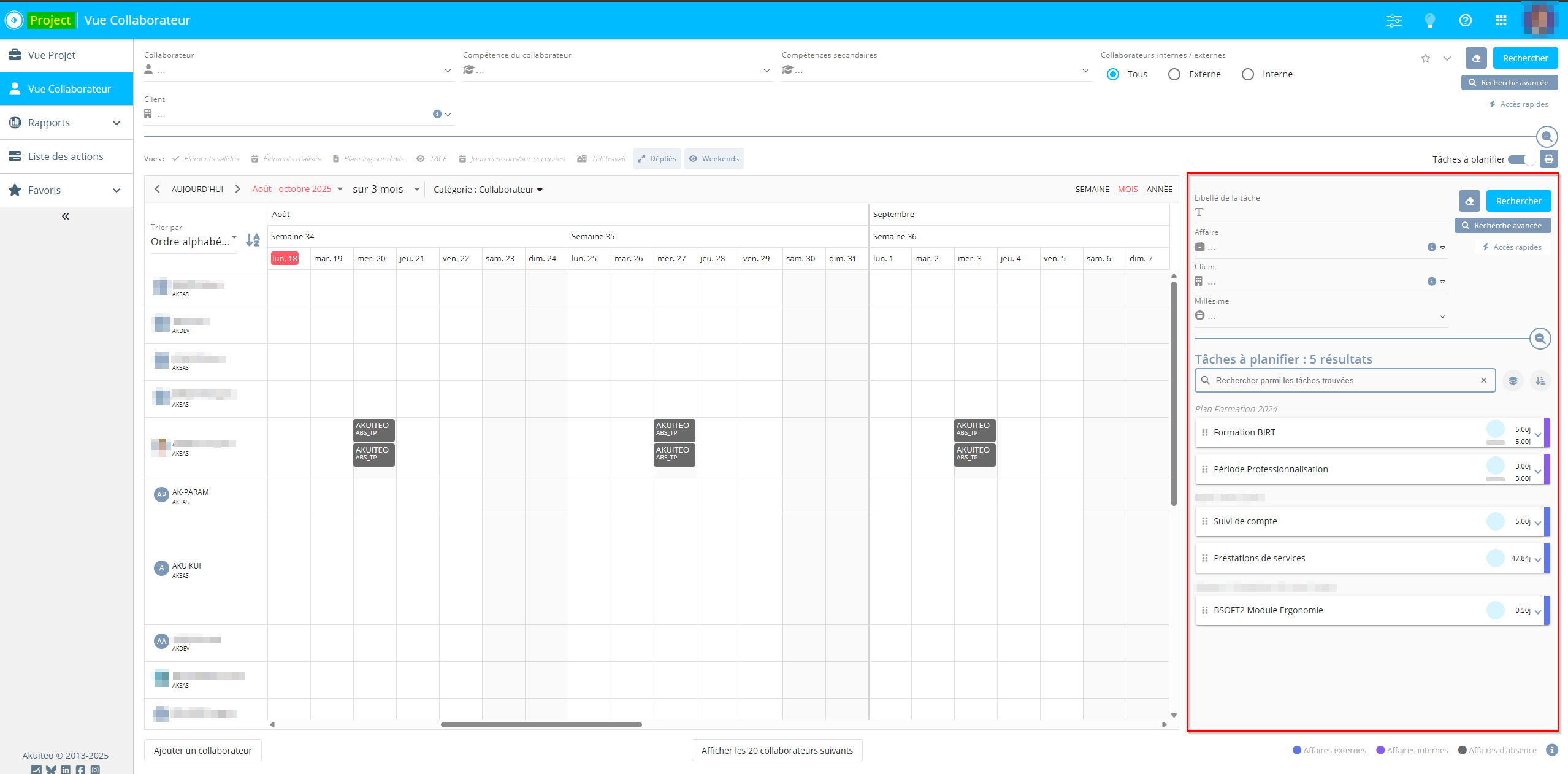This screenshot has width=1568, height=774.
Task: Click the print icon beside Tâches à planifier
Action: (1549, 159)
